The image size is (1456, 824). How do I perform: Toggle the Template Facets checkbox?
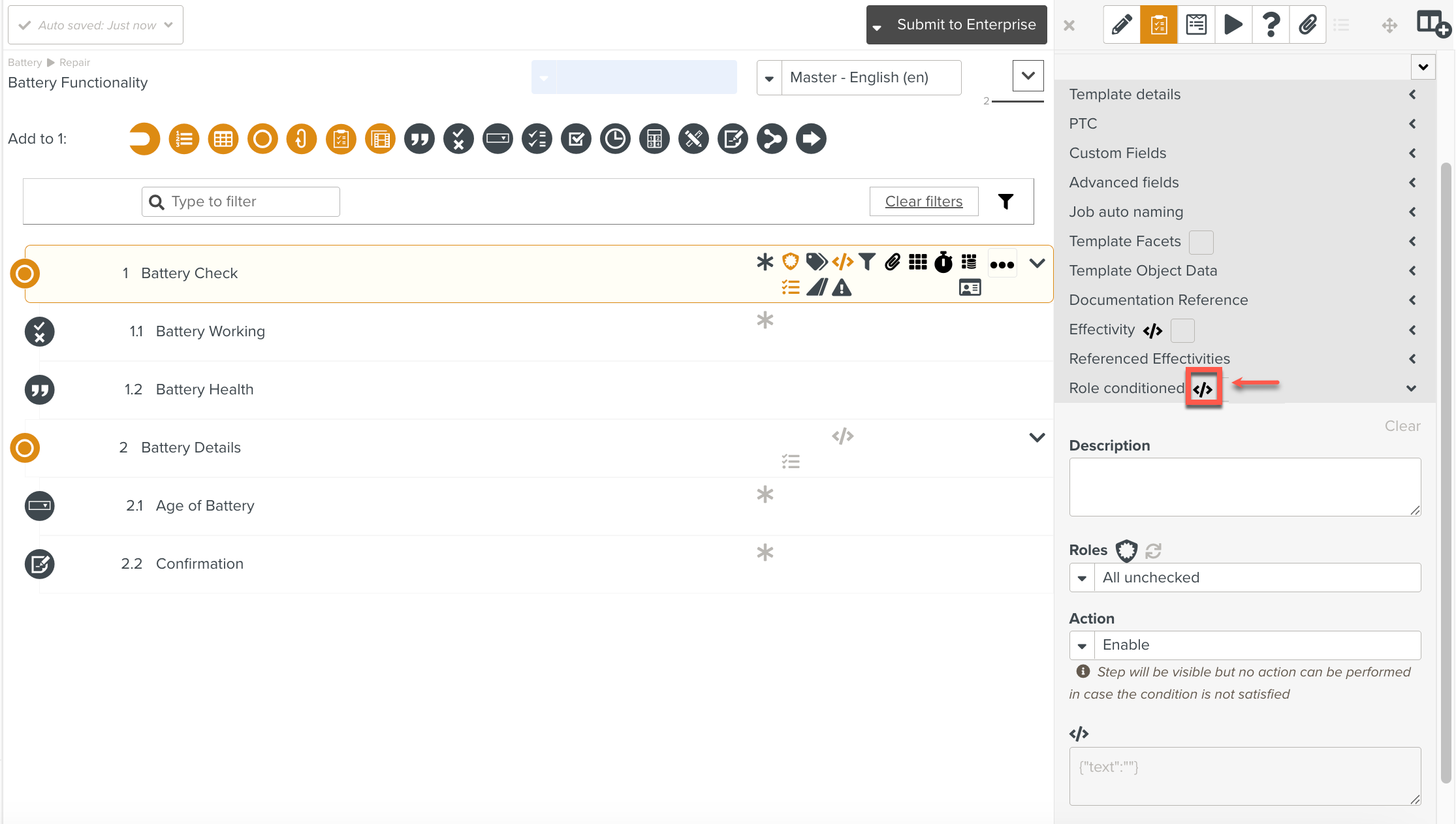tap(1201, 242)
